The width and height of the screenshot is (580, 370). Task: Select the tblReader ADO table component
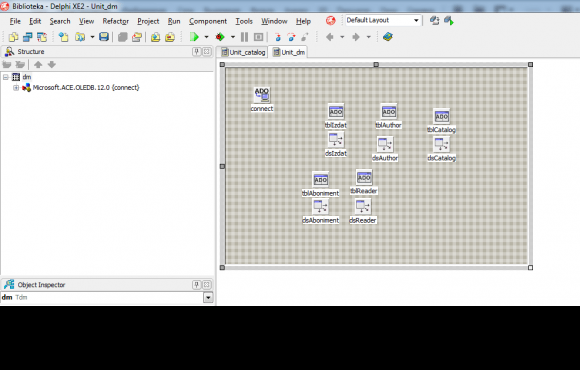click(364, 178)
